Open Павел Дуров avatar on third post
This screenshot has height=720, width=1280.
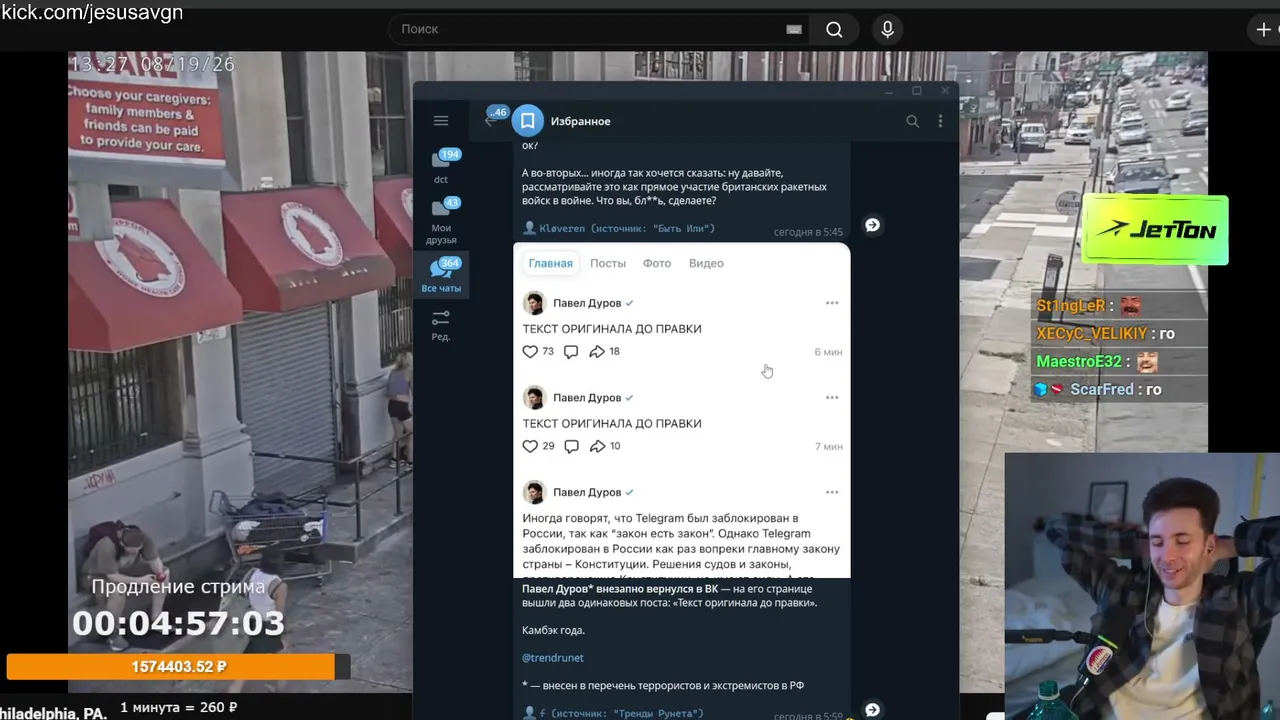tap(534, 492)
